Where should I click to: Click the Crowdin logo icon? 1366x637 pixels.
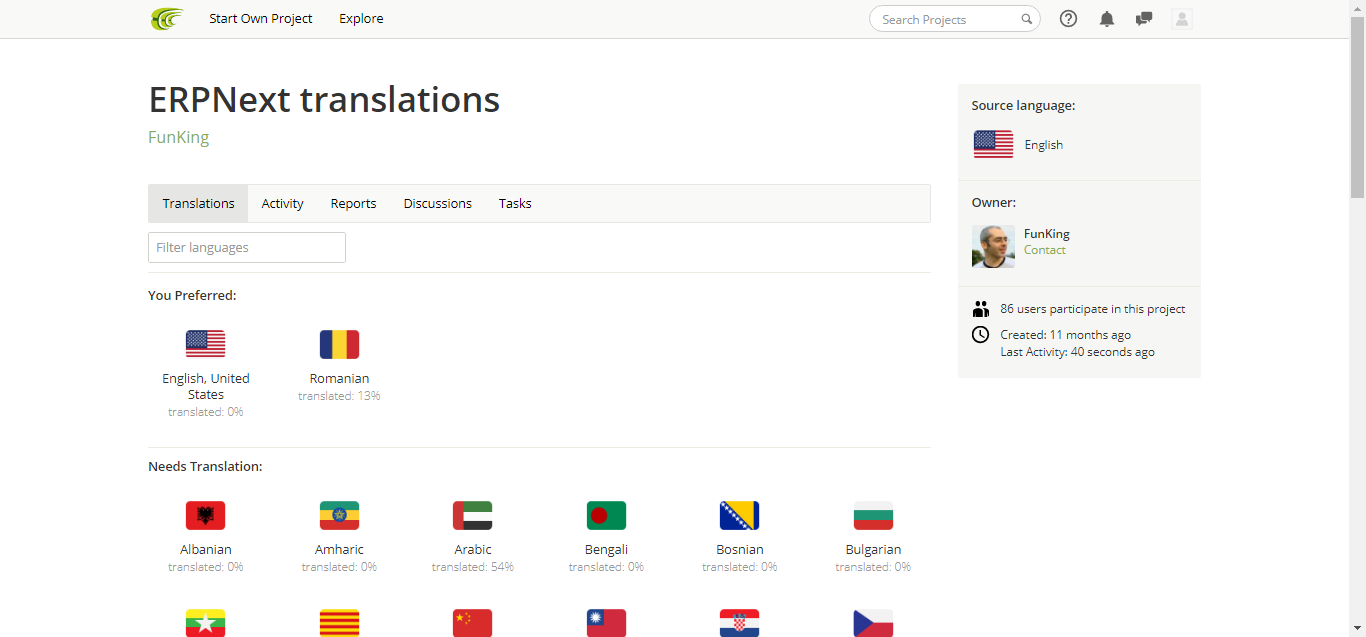(x=167, y=19)
